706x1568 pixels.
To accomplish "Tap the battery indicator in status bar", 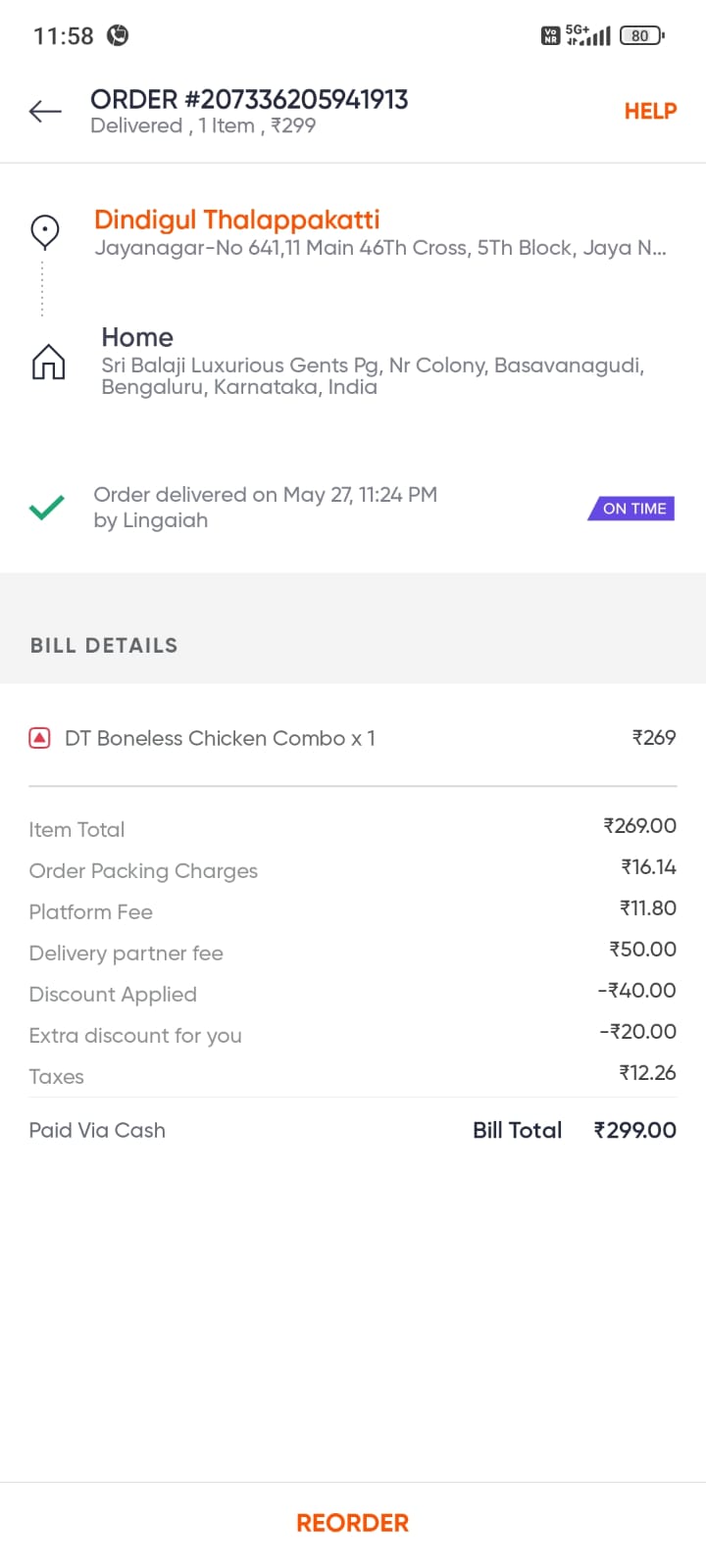I will 641,35.
